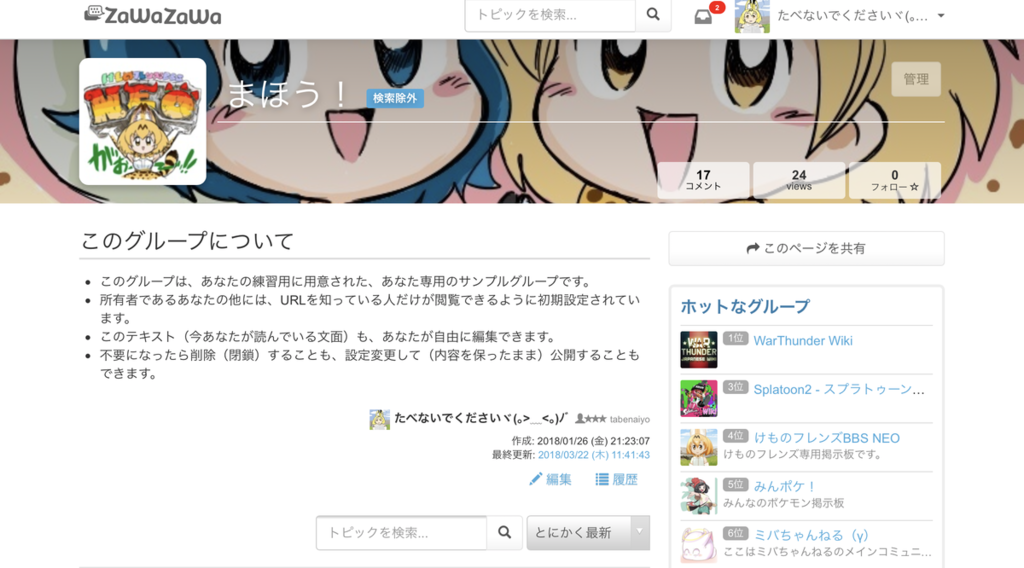Screen dimensions: 1024x568
Task: Open Splatoon2 group link
Action: (x=839, y=389)
